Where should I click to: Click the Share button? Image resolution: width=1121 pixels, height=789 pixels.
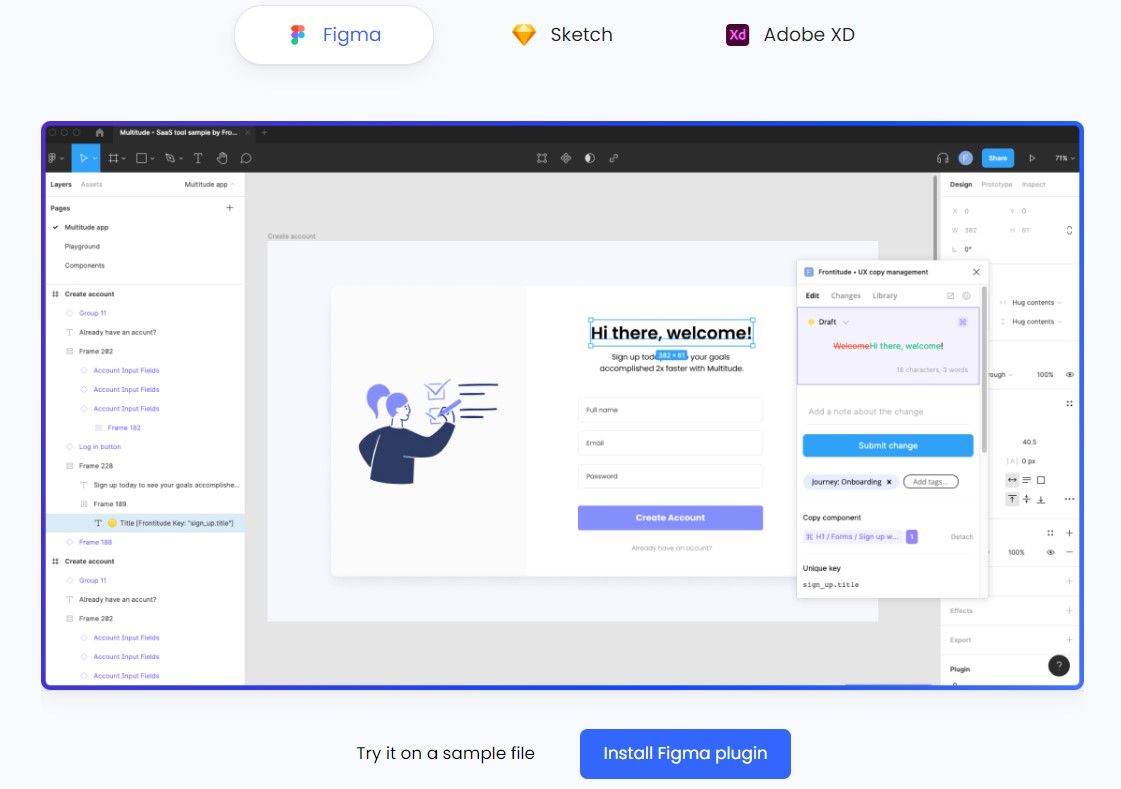coord(998,158)
